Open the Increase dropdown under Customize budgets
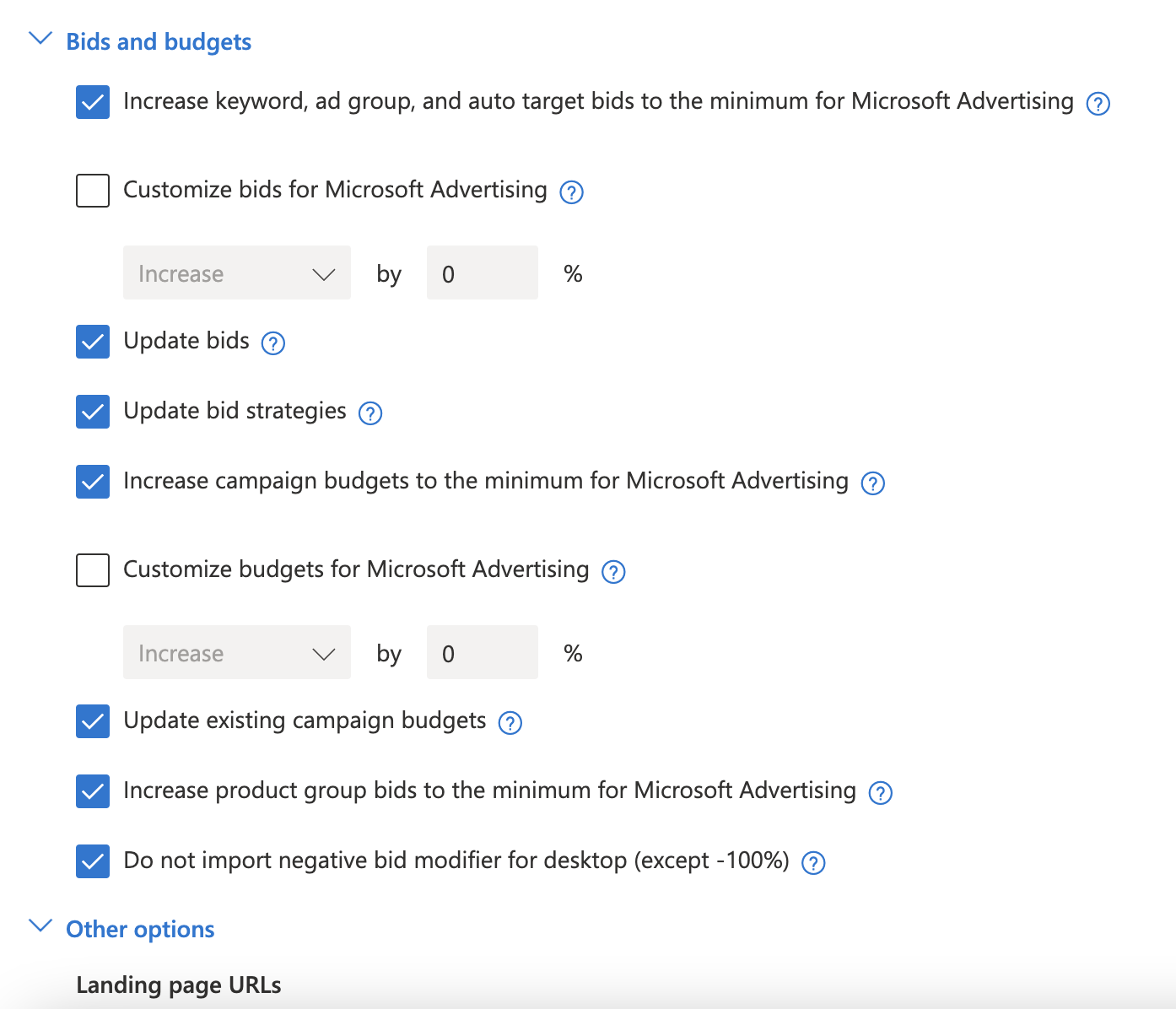This screenshot has width=1176, height=1009. coord(236,653)
